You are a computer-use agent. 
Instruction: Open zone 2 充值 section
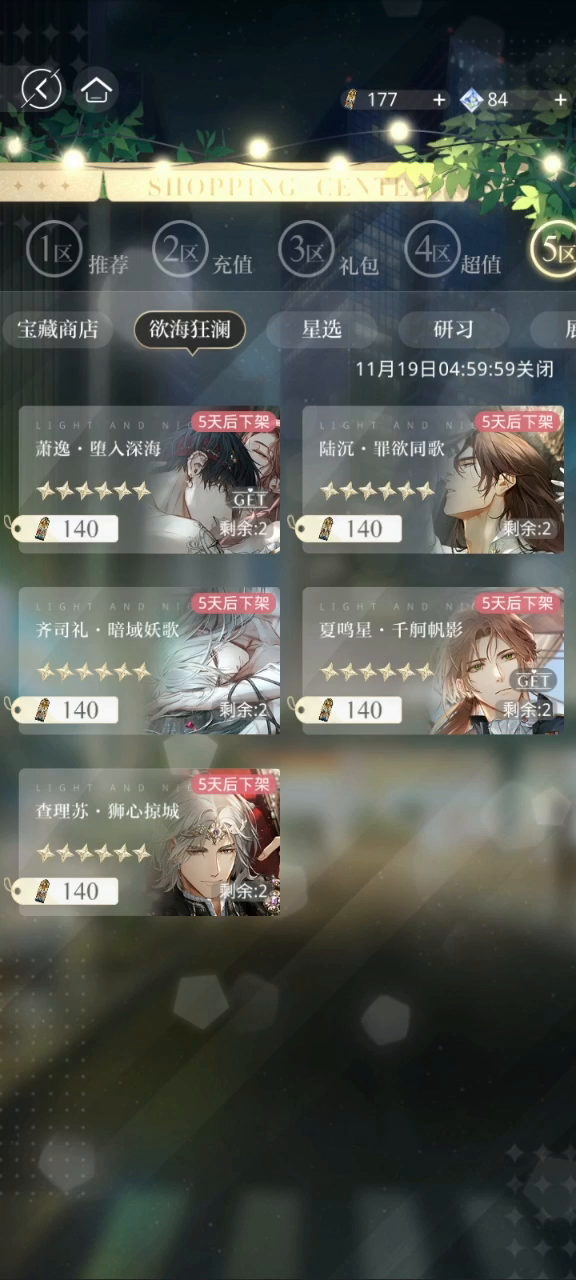point(203,250)
